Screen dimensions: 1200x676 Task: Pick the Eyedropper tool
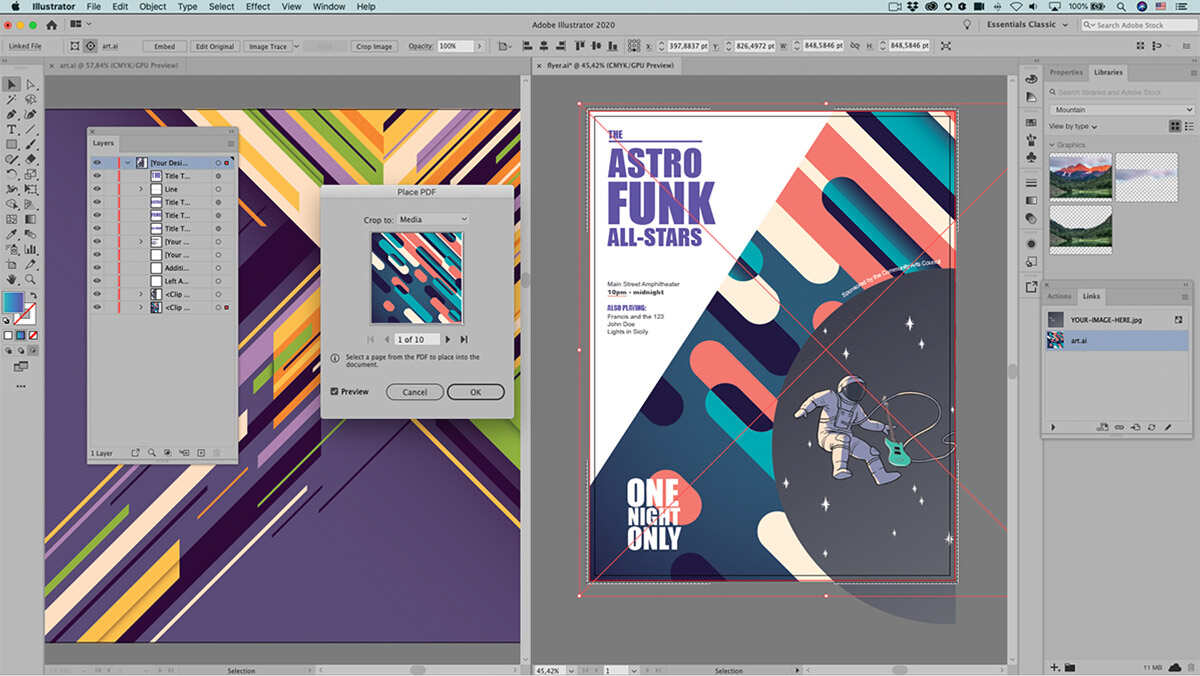coord(12,234)
